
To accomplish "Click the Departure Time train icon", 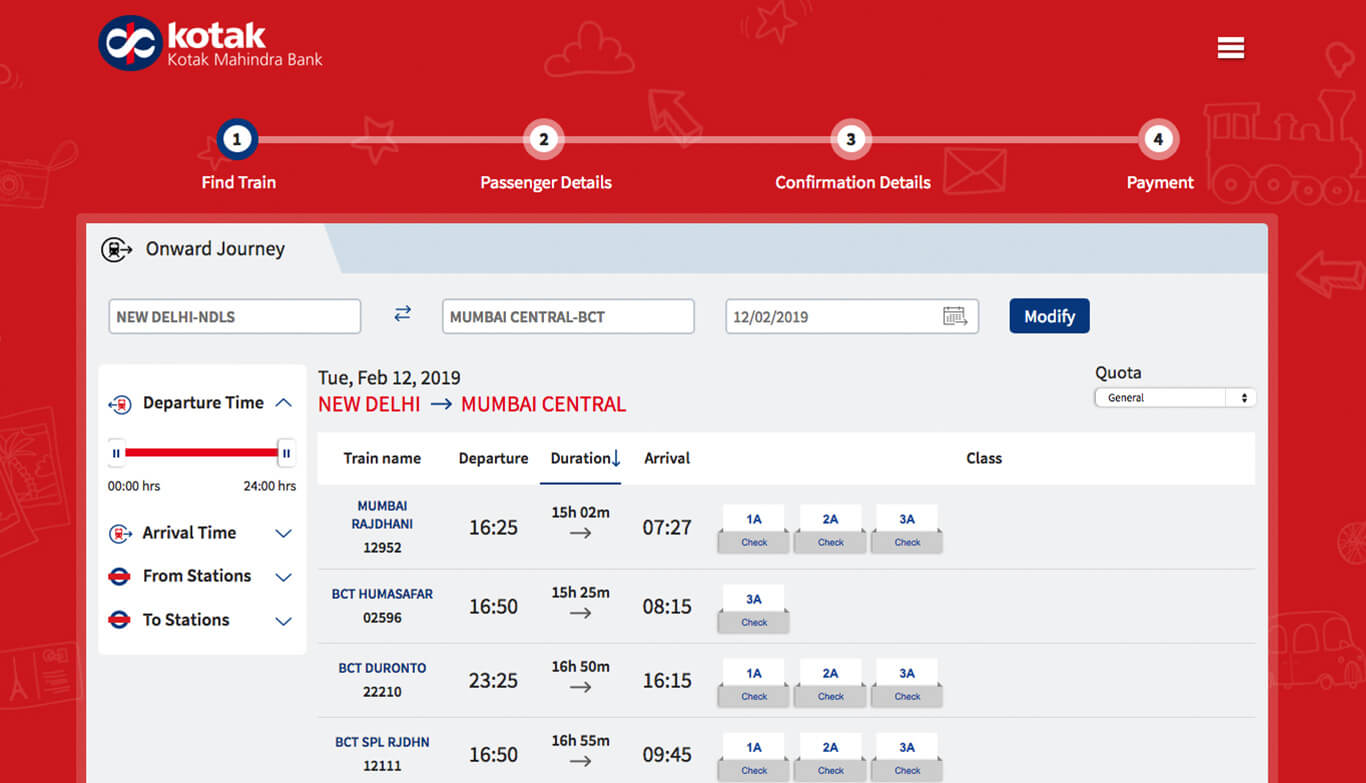I will coord(120,404).
